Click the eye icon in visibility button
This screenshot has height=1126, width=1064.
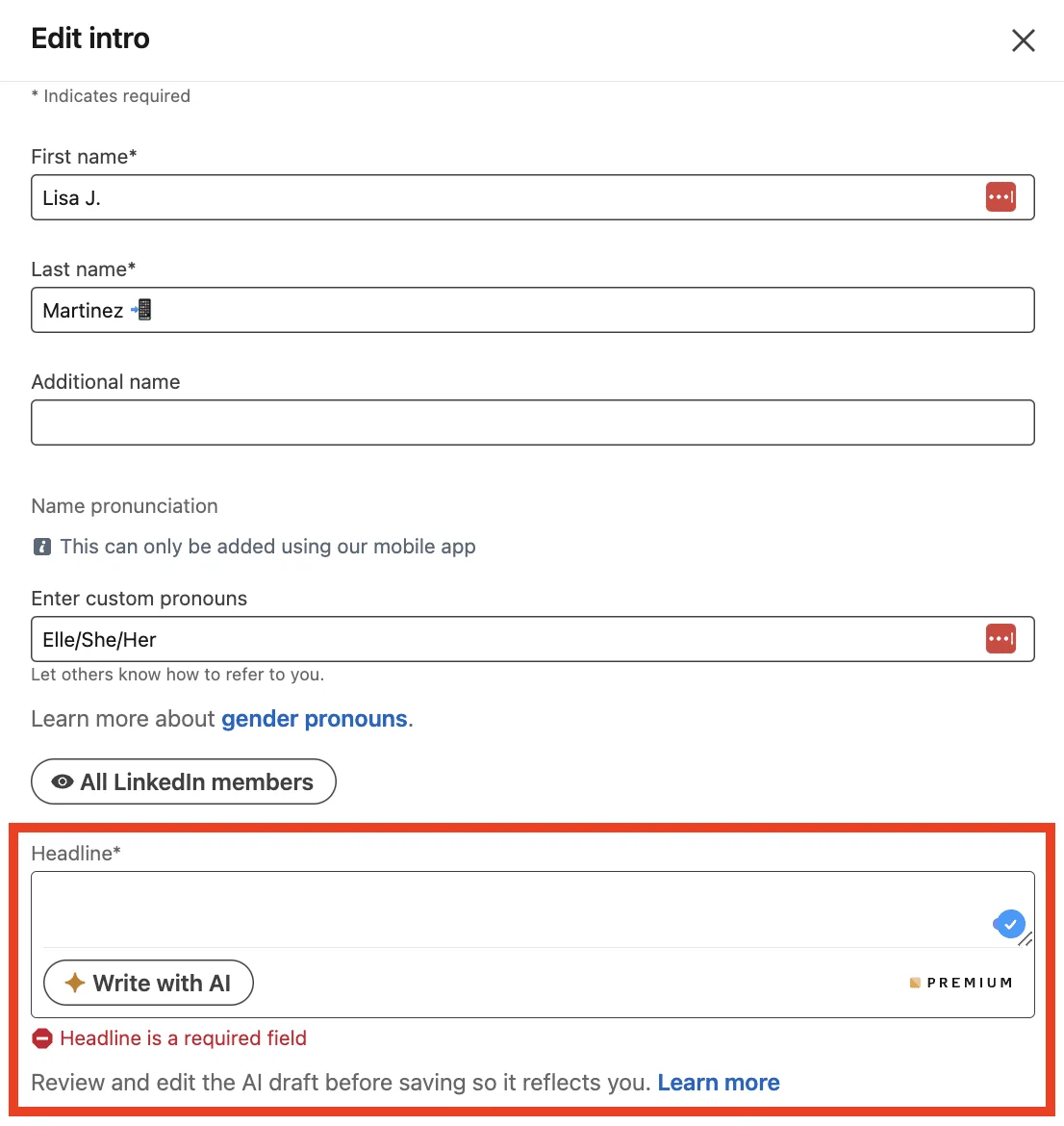coord(63,781)
